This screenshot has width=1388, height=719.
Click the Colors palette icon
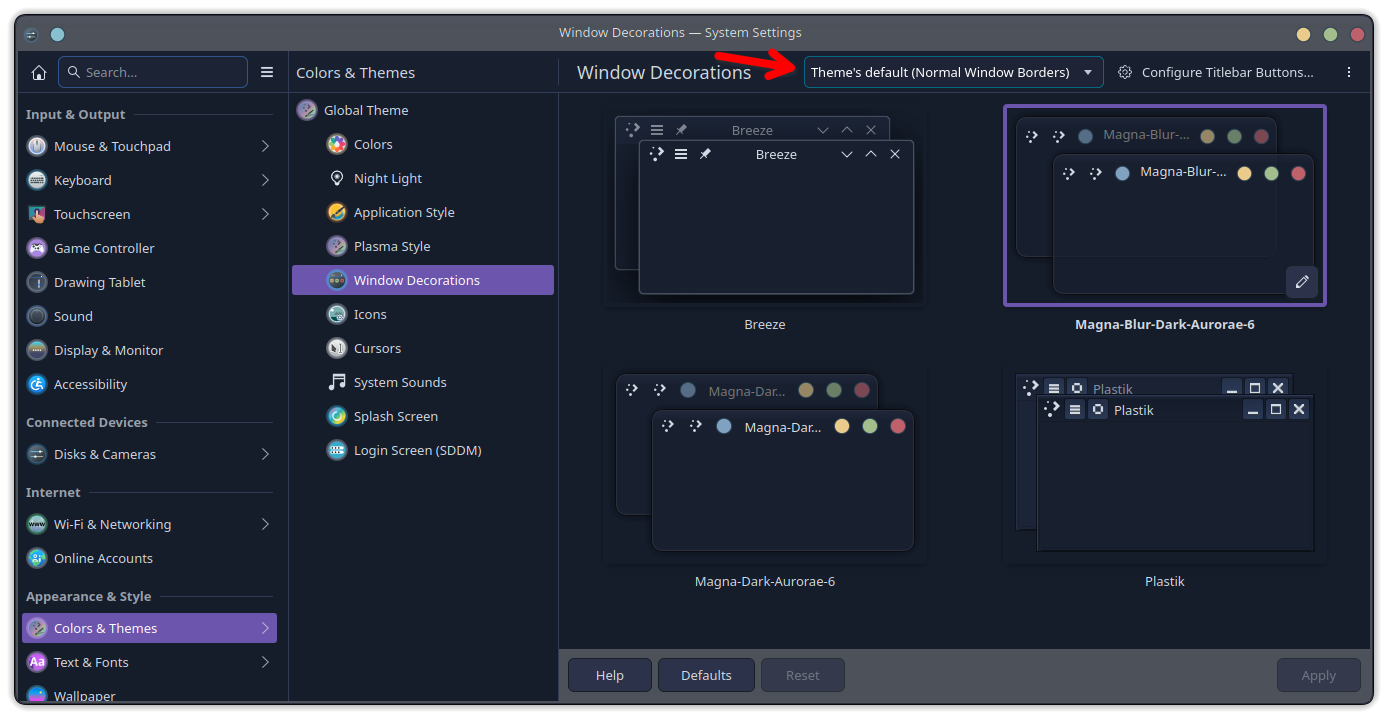(x=337, y=144)
